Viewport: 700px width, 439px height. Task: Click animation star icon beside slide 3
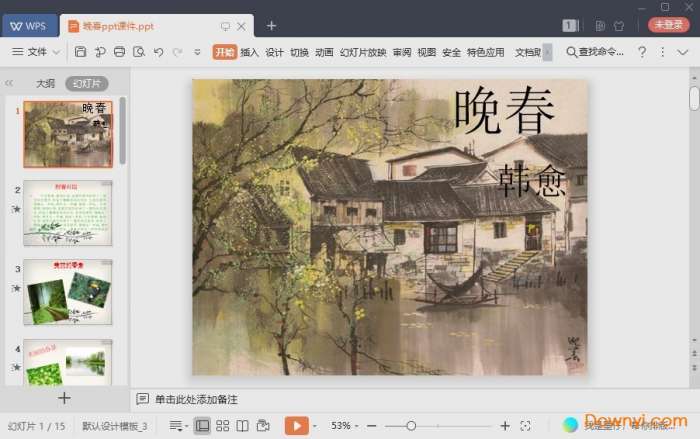(x=16, y=288)
